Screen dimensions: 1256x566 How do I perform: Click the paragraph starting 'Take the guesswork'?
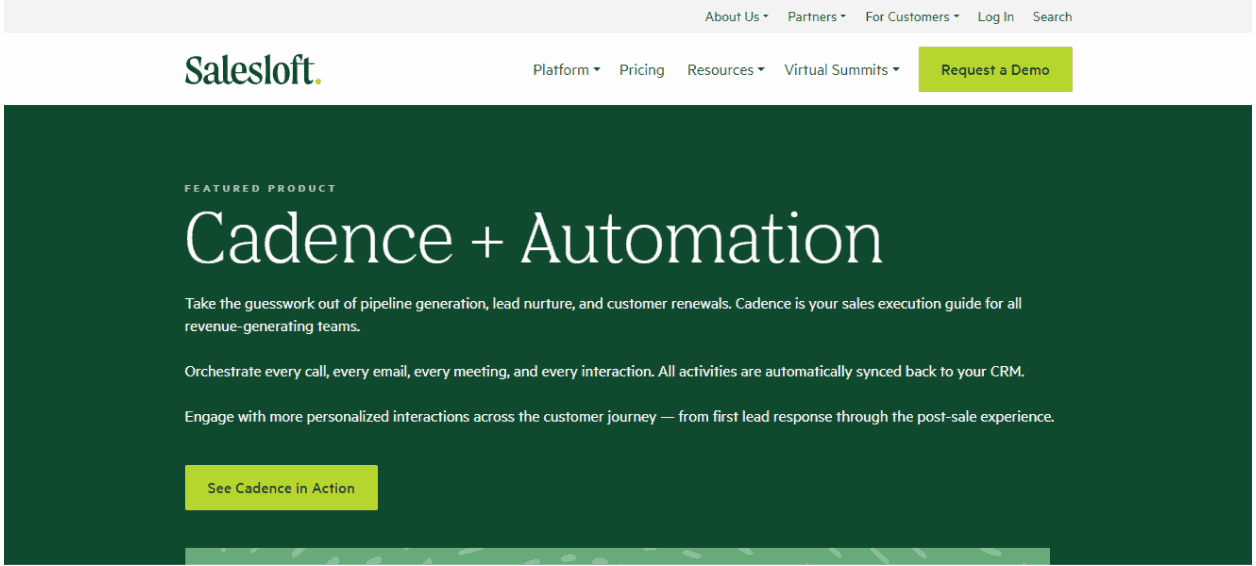tap(603, 314)
